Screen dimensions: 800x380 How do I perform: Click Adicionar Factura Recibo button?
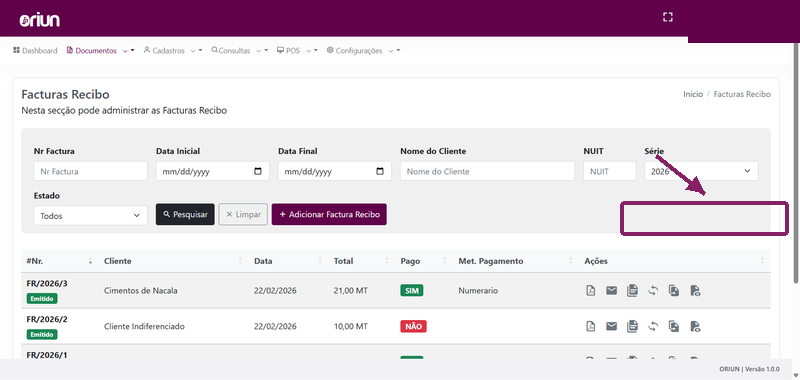pos(329,215)
